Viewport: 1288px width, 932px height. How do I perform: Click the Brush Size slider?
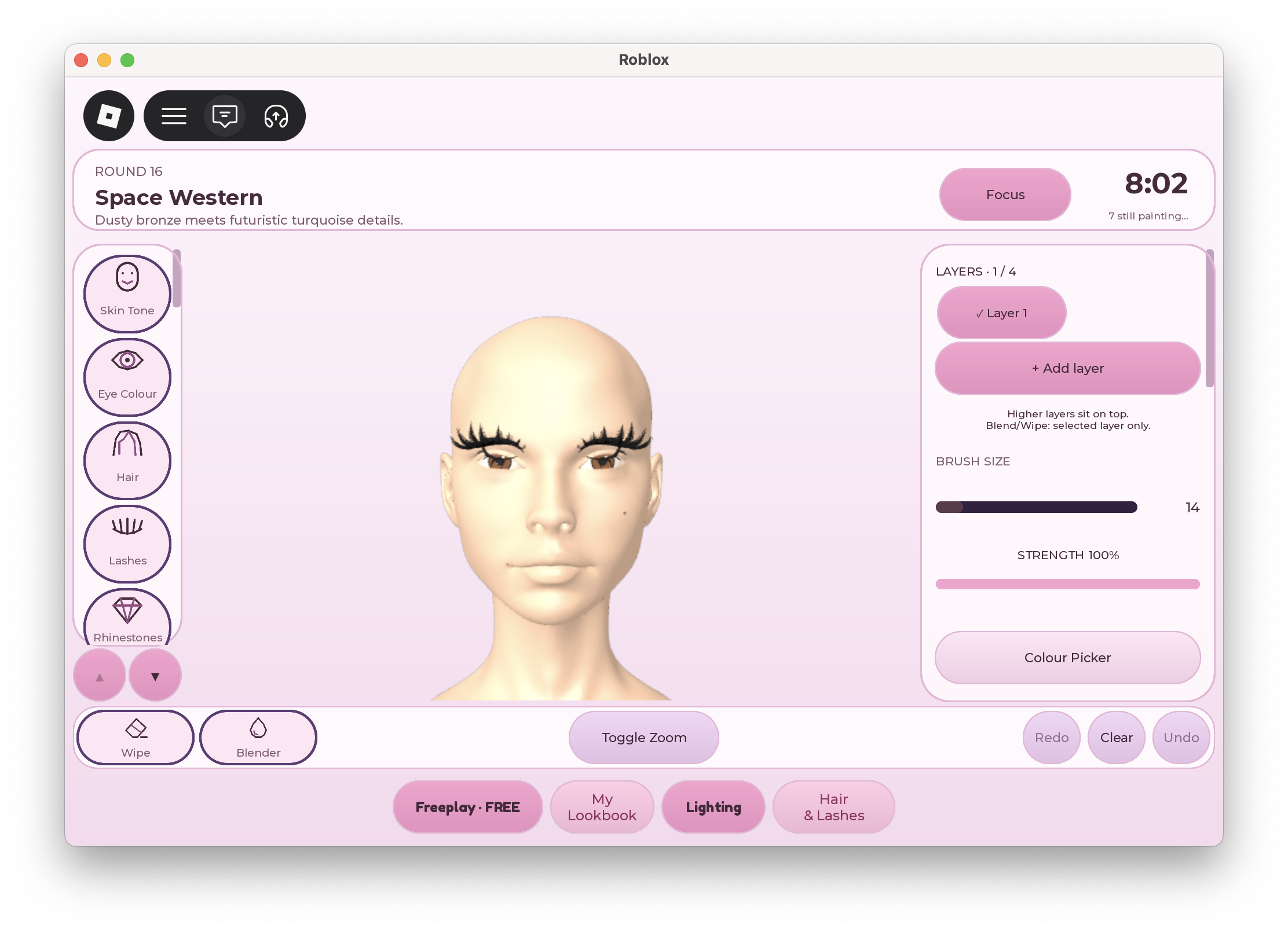pyautogui.click(x=1037, y=507)
